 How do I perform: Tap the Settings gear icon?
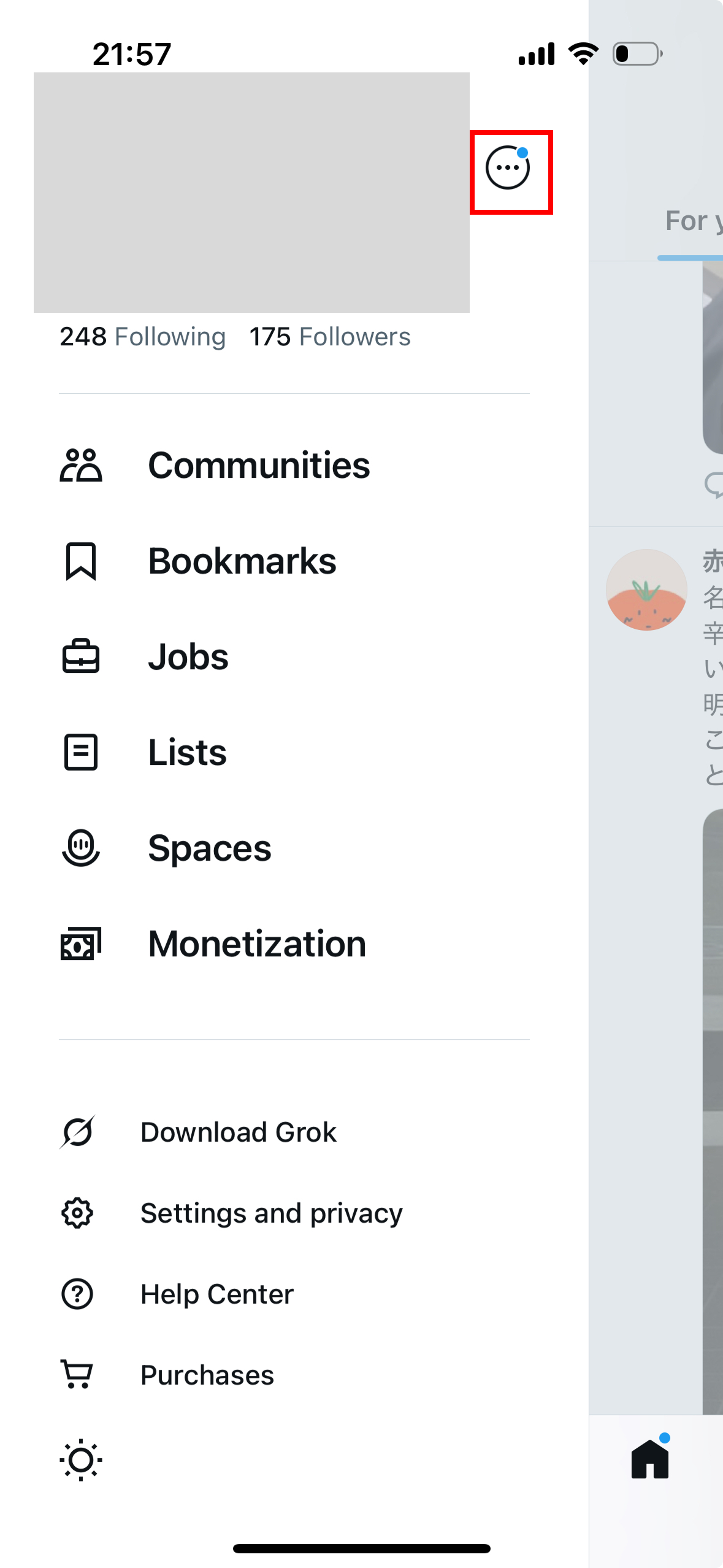(77, 1213)
